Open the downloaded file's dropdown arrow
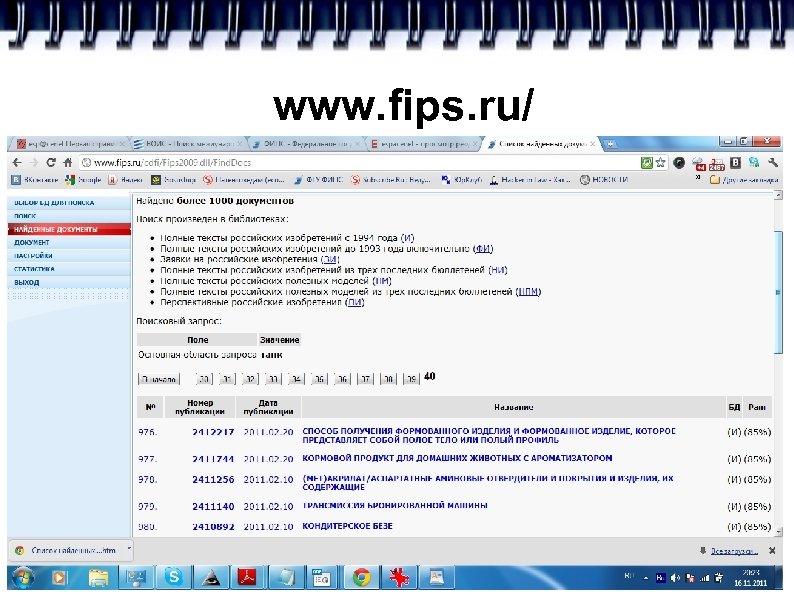 coord(129,549)
